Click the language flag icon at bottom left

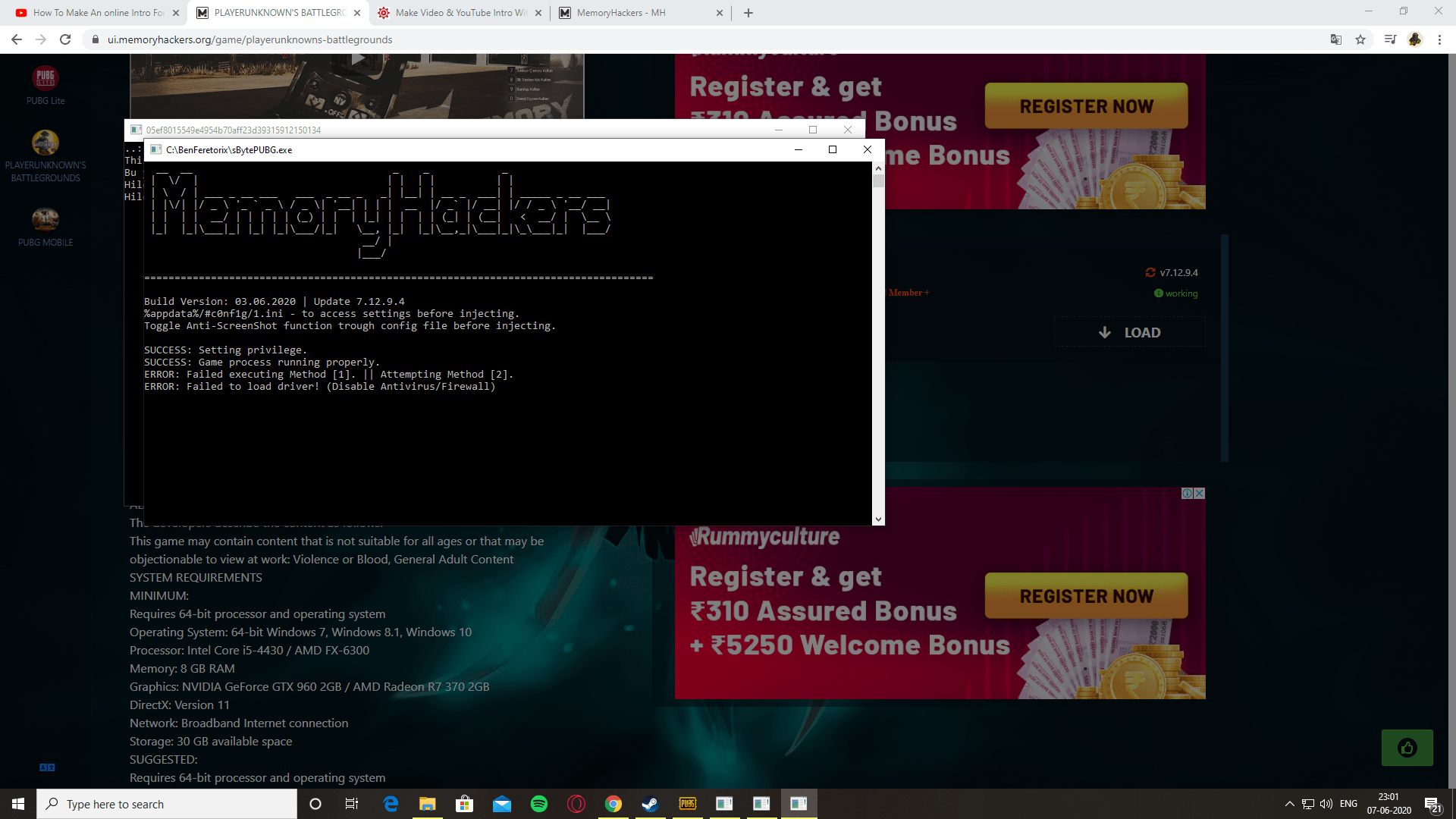pos(47,767)
